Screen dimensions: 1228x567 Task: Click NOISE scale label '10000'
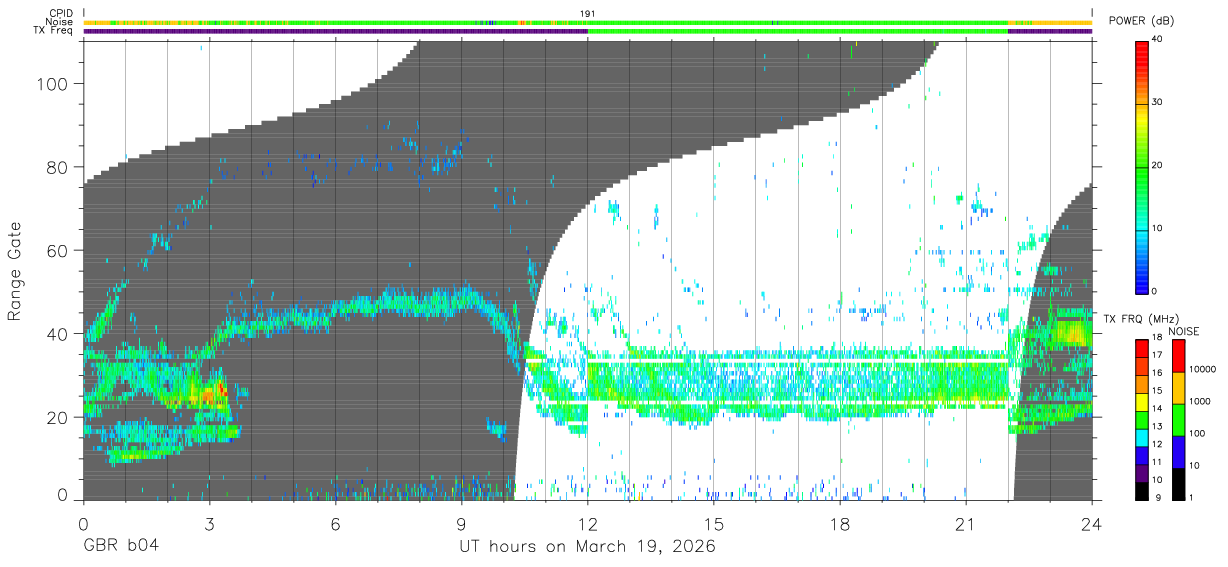[x=1203, y=370]
